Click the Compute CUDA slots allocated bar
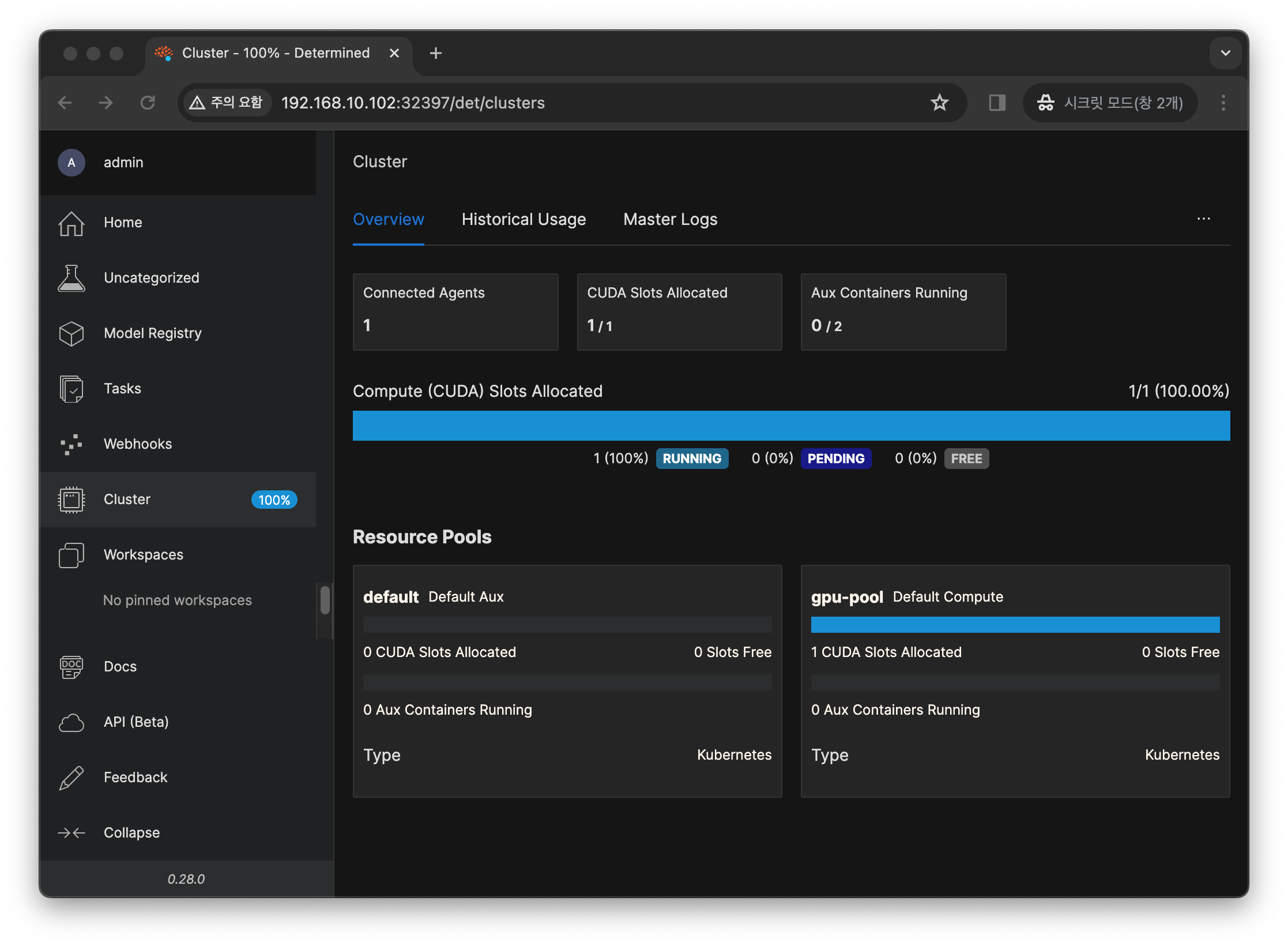Image resolution: width=1288 pixels, height=946 pixels. 791,426
